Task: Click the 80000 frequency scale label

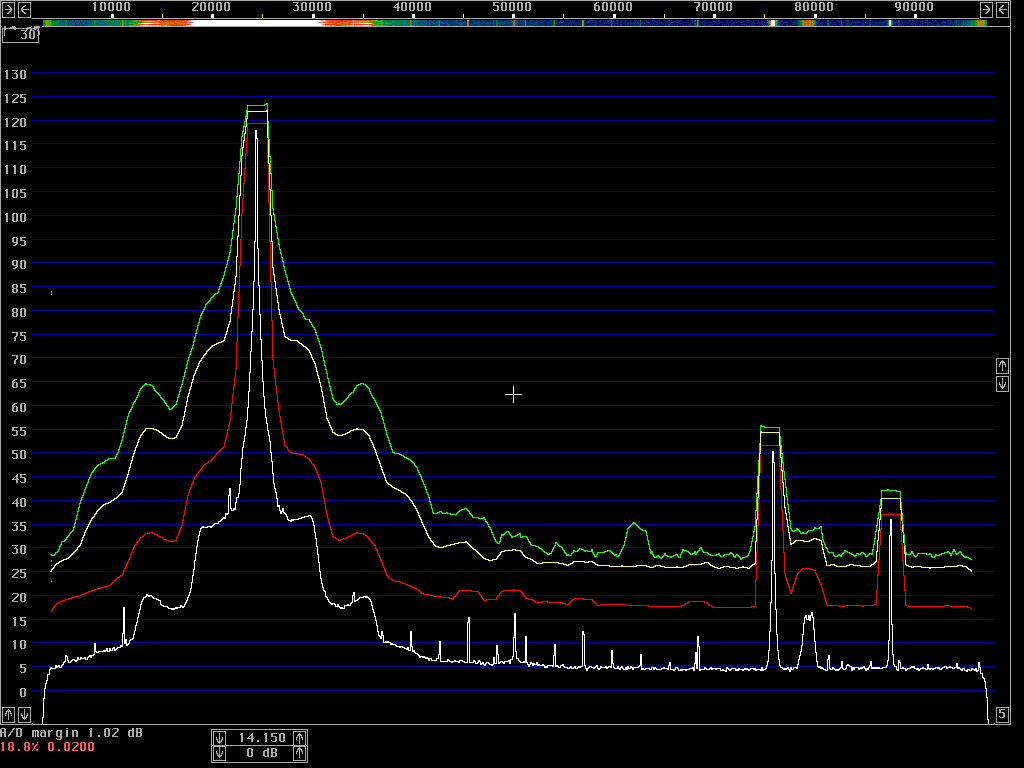Action: point(814,7)
